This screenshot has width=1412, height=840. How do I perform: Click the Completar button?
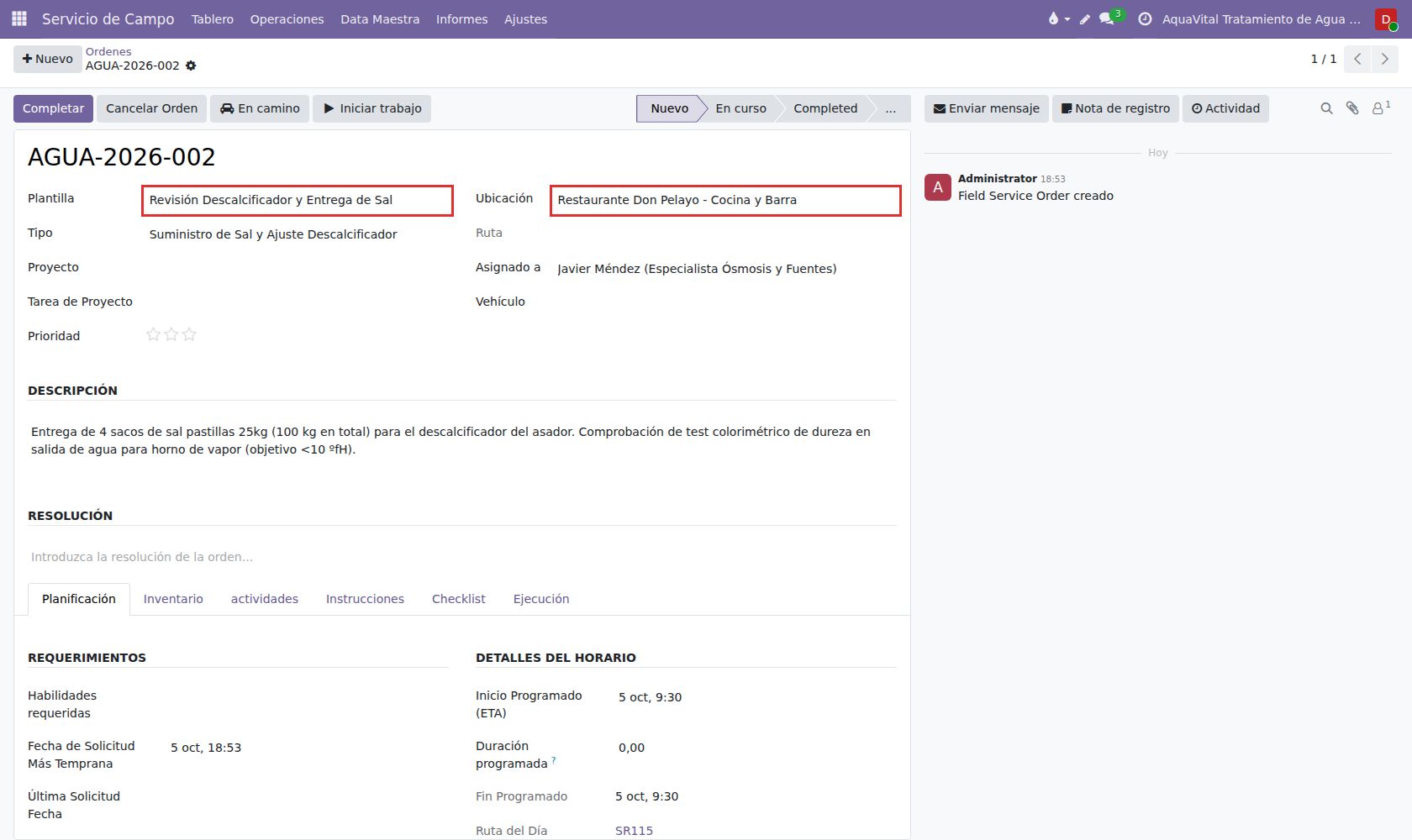tap(53, 108)
